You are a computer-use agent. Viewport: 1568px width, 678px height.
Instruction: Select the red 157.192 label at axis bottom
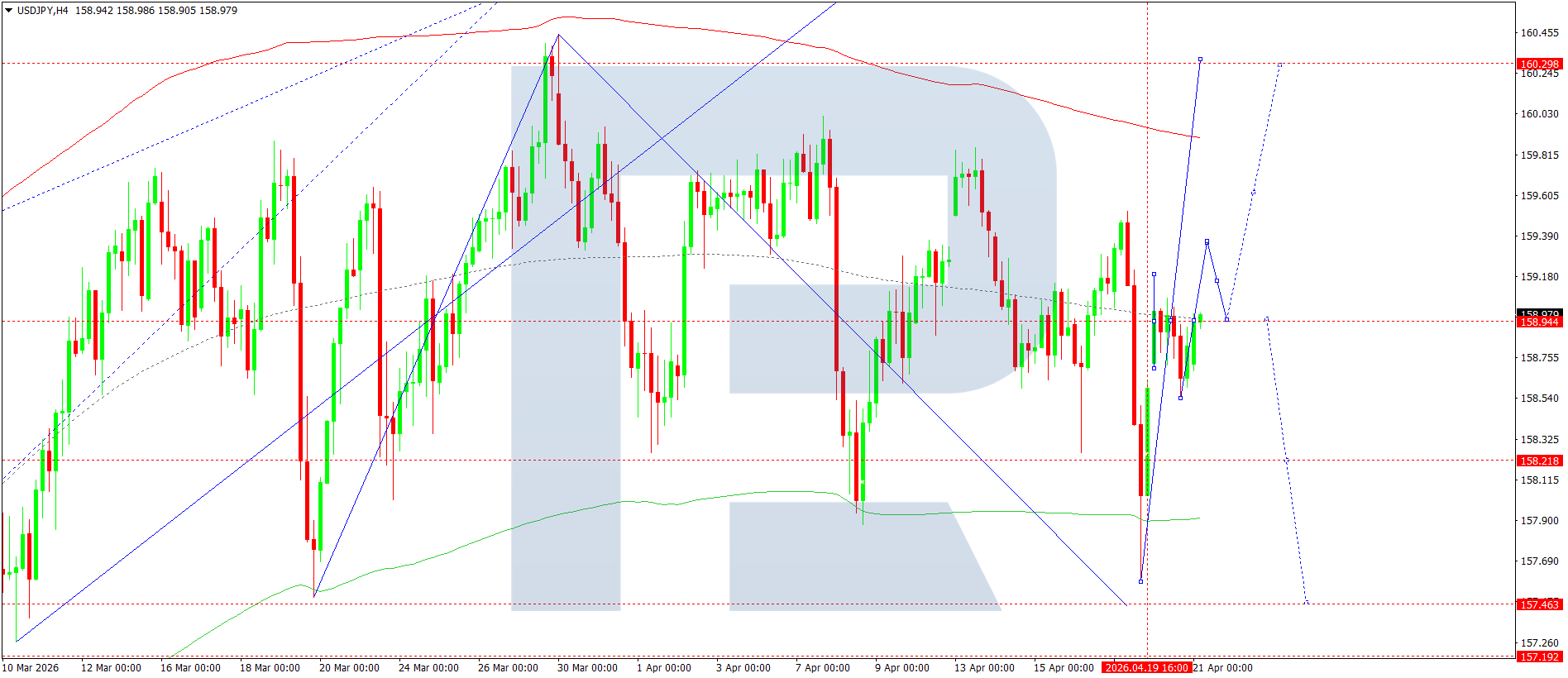pos(1539,657)
